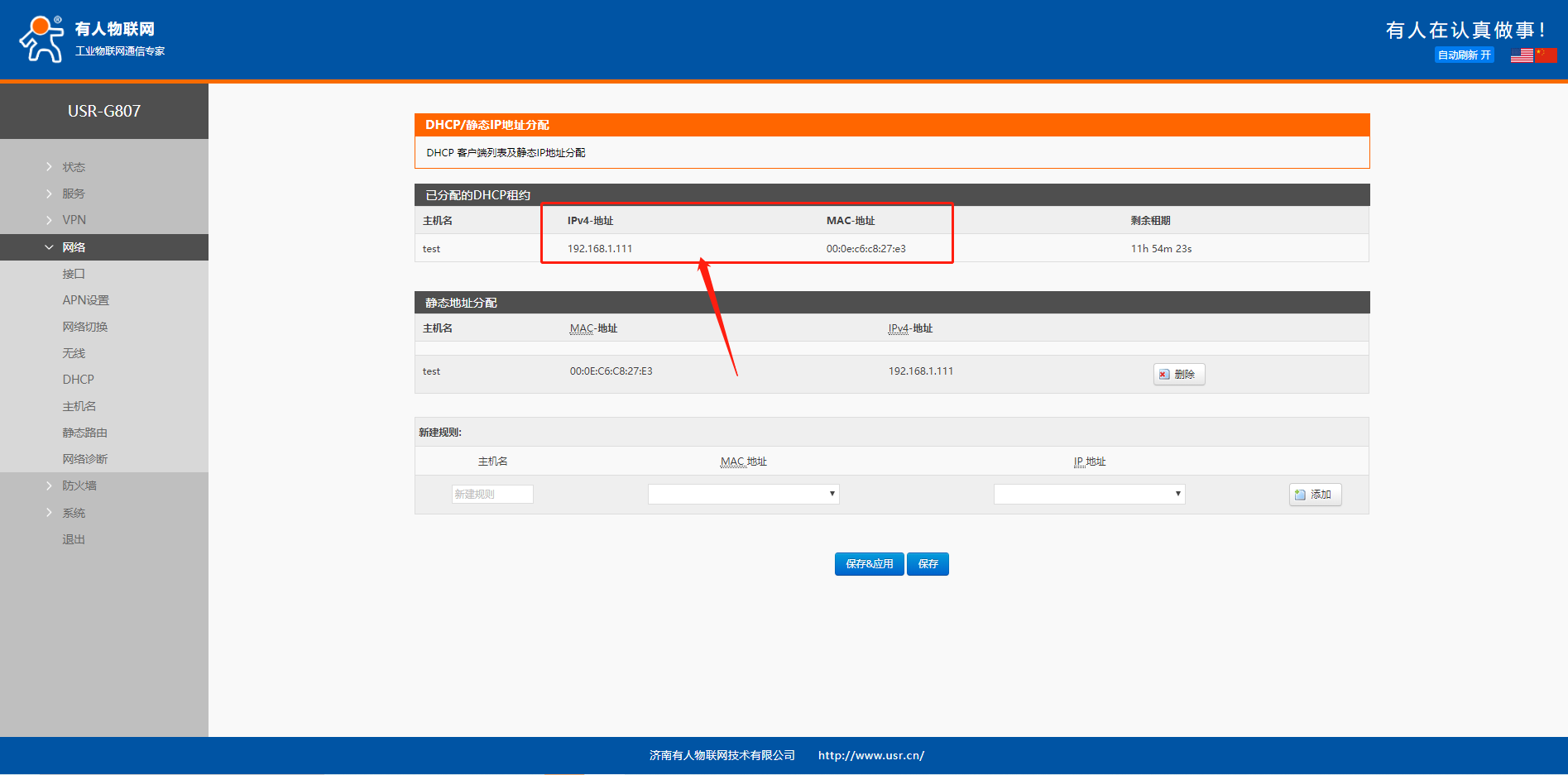Image resolution: width=1568 pixels, height=775 pixels.
Task: Open the IP address dropdown for new rule
Action: (x=1089, y=495)
